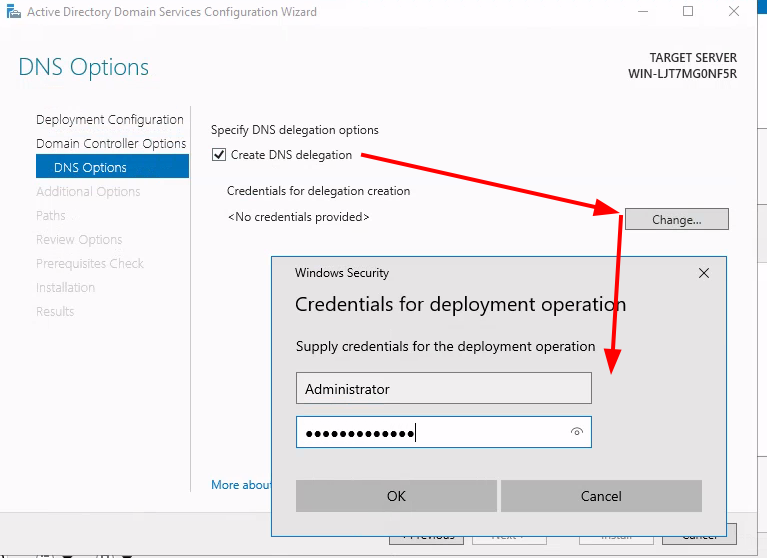The image size is (767, 558).
Task: Select the Results step
Action: [55, 311]
